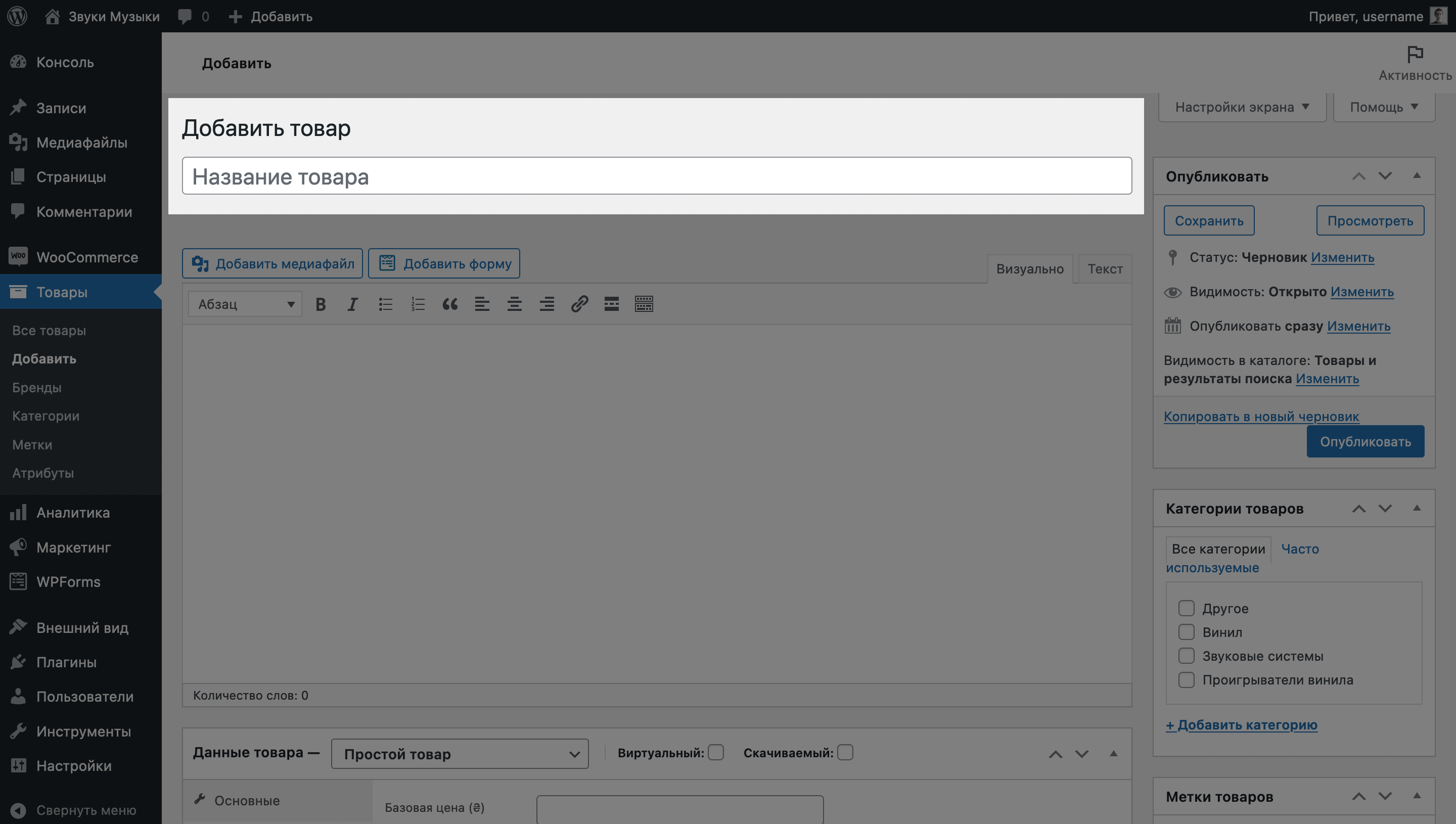Open the Простой товар product type dropdown
This screenshot has height=824, width=1456.
click(460, 754)
